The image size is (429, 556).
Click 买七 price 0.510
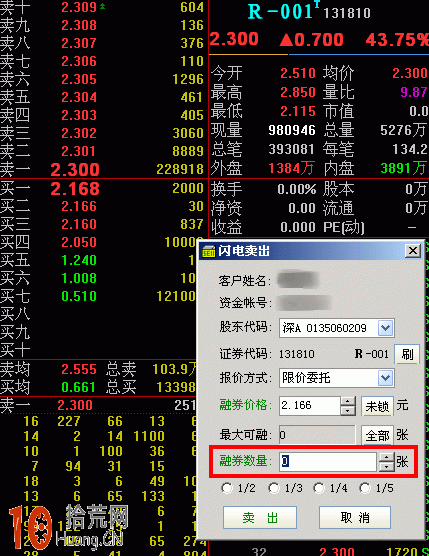click(79, 296)
